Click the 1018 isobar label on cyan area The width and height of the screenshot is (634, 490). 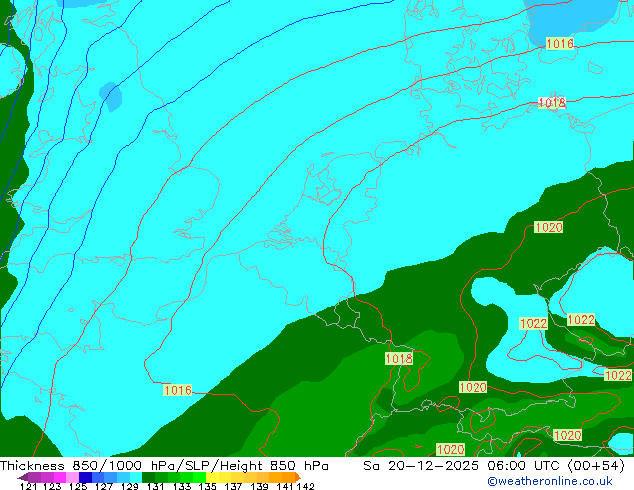552,103
